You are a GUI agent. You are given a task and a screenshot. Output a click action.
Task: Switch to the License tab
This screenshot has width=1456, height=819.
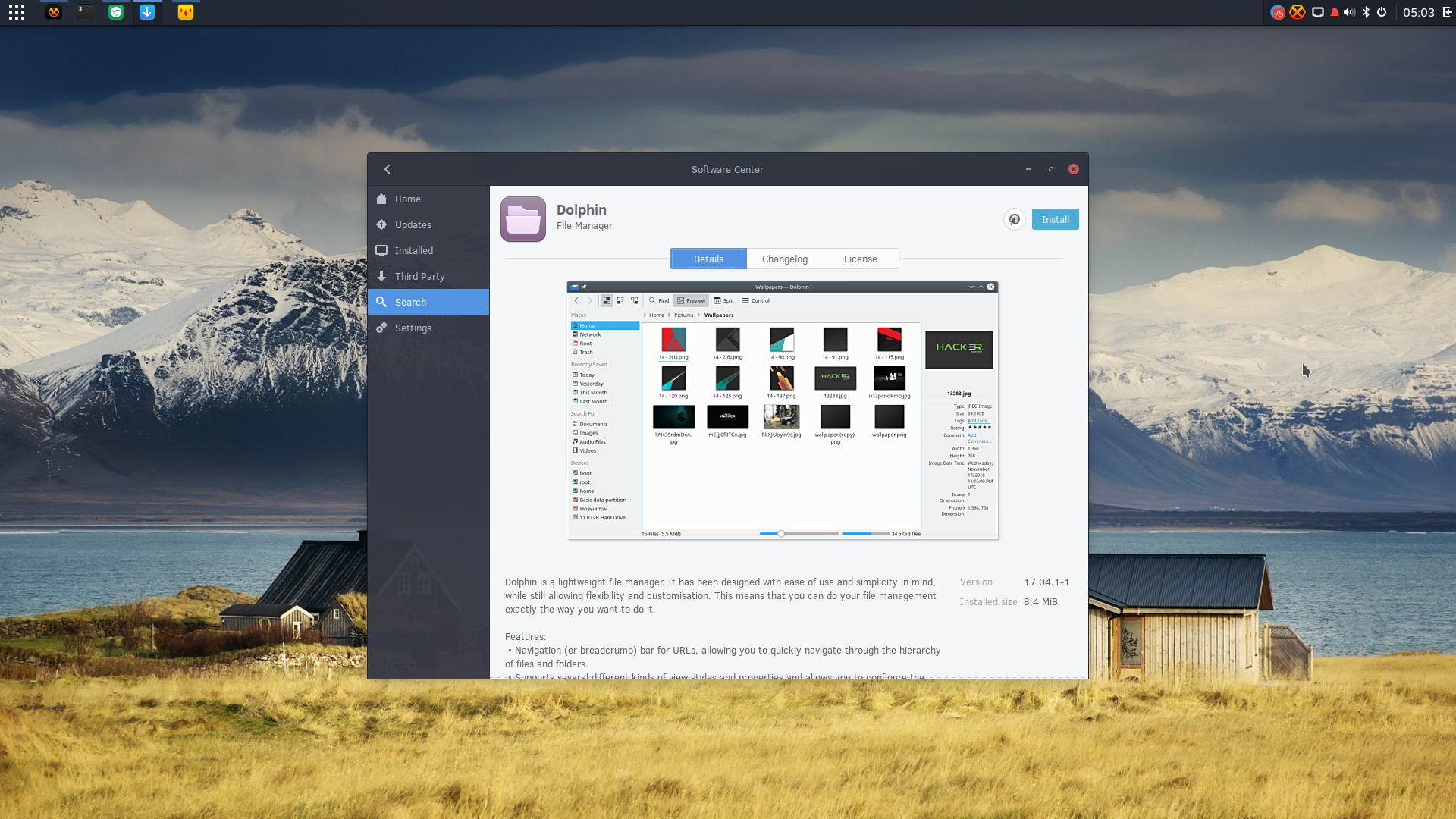(861, 259)
